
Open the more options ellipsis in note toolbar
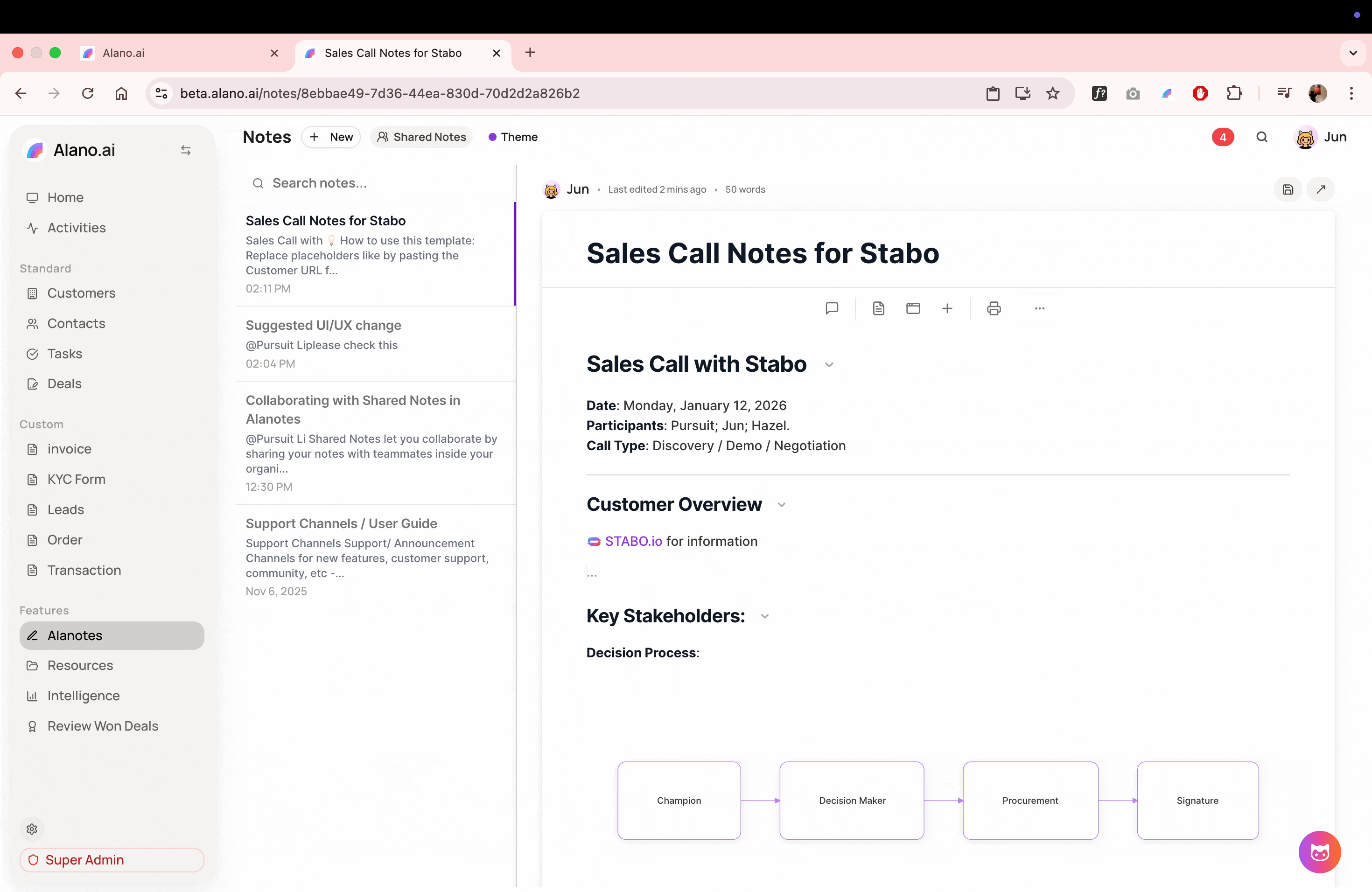[x=1039, y=308]
